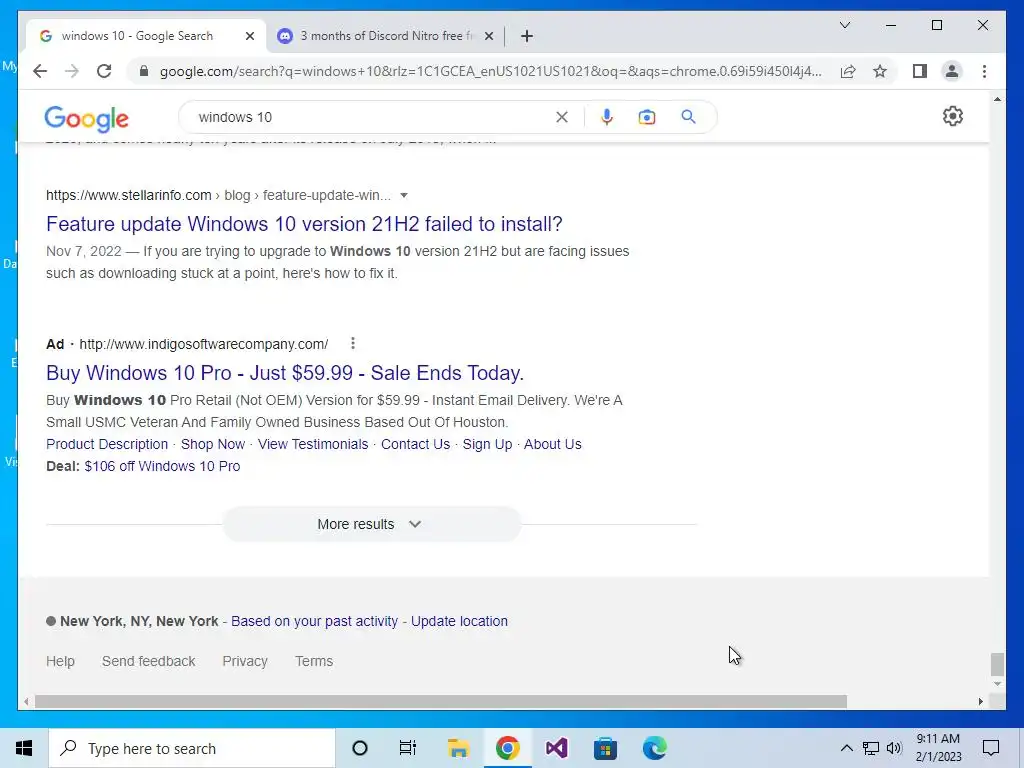1024x768 pixels.
Task: Close the windows 10 Google Search tab
Action: coord(249,36)
